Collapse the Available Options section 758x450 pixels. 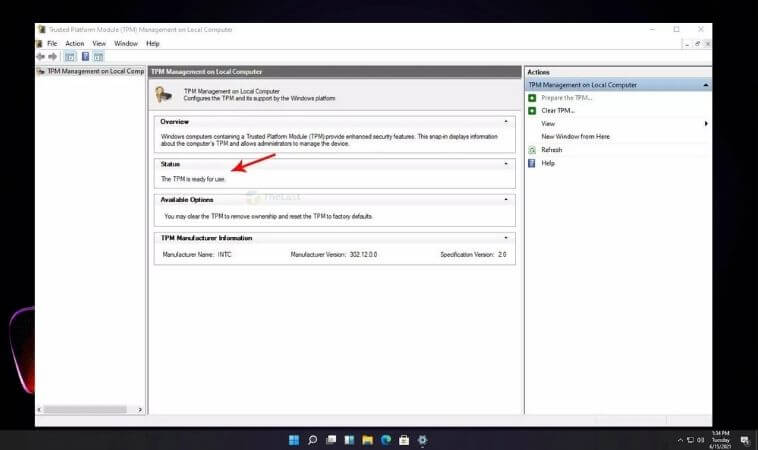pyautogui.click(x=505, y=199)
